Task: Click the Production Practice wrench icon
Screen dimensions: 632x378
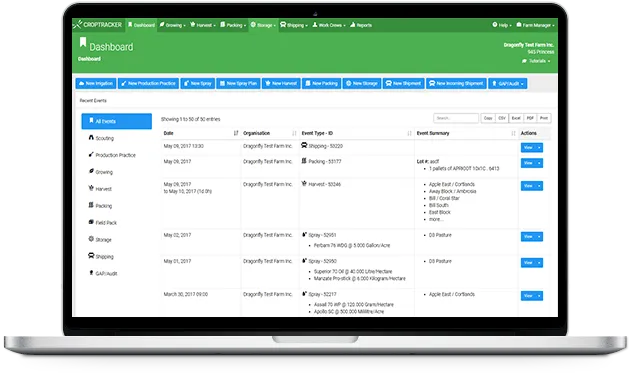Action: coord(91,154)
